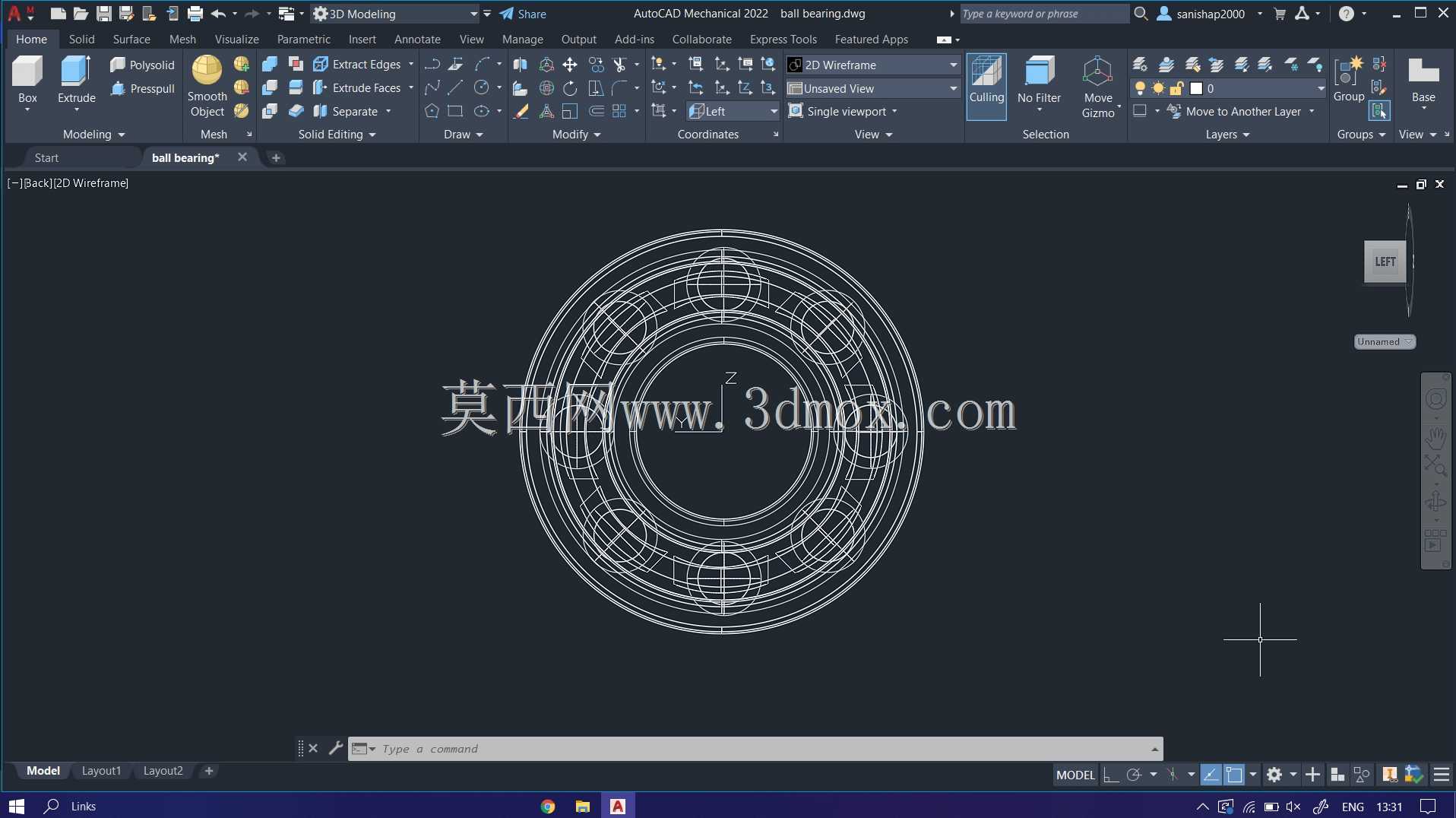Viewport: 1456px width, 818px height.
Task: Toggle layer 0 freeze sun icon
Action: point(1157,88)
